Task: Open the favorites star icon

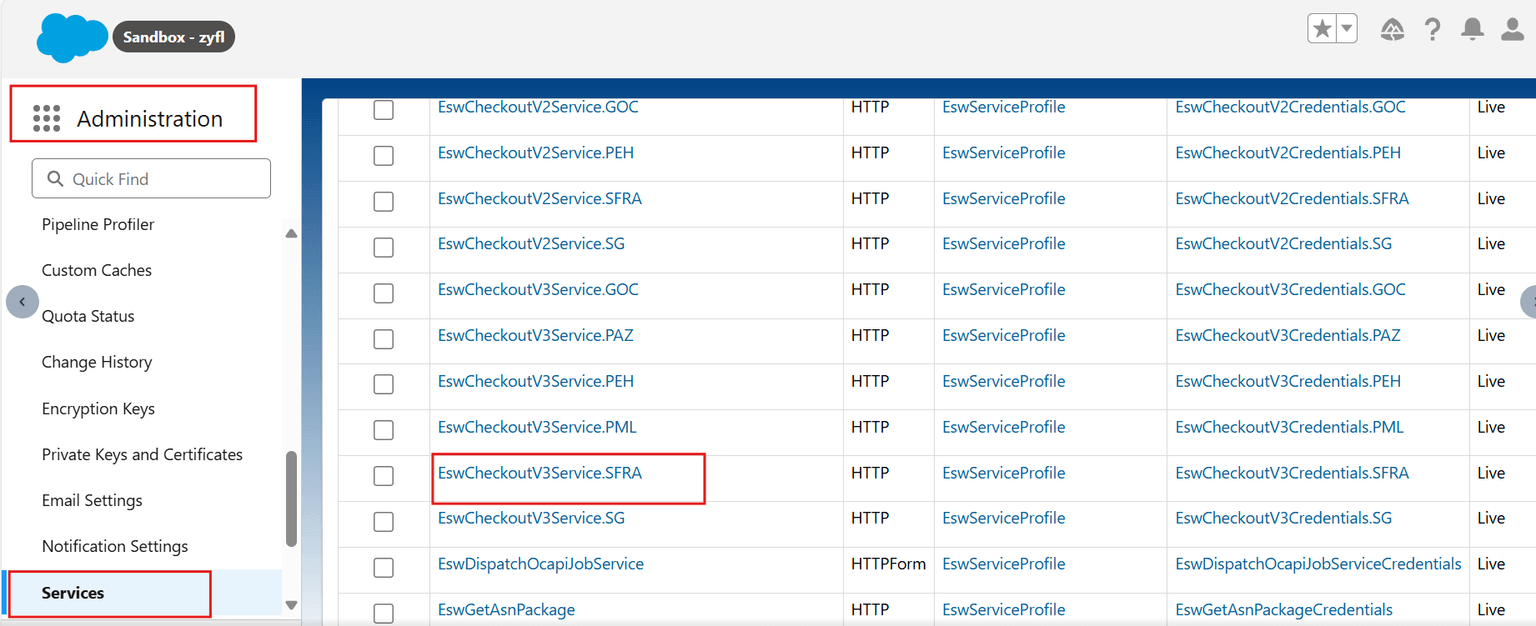Action: tap(1322, 29)
